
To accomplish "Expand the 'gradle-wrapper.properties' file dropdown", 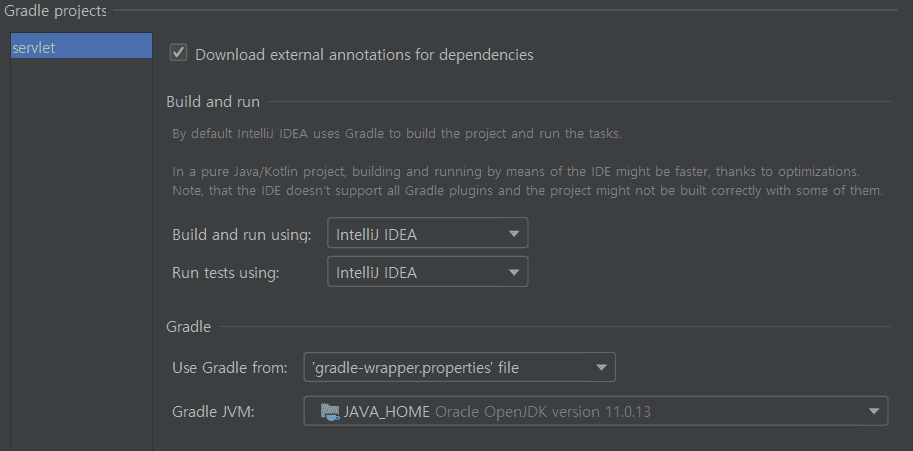I will pos(459,368).
